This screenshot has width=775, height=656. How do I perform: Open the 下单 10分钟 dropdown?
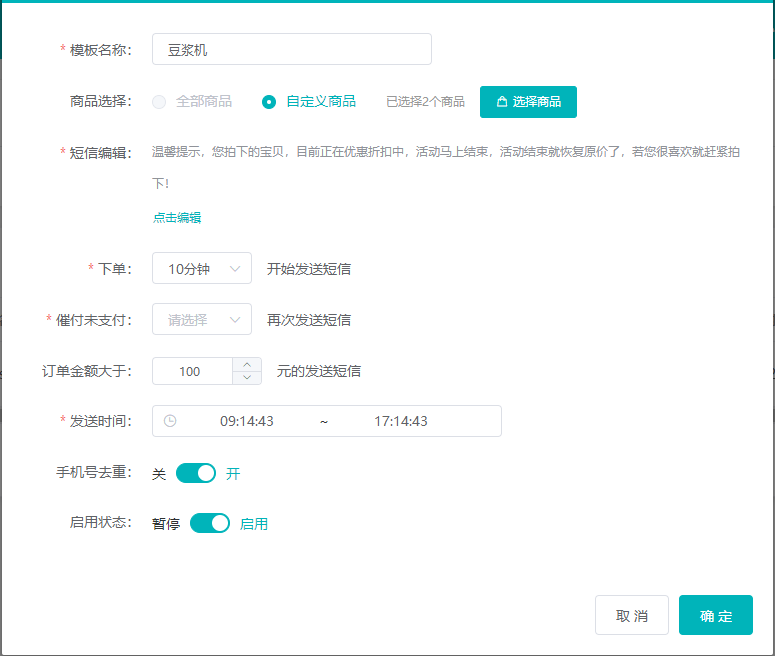coord(202,268)
